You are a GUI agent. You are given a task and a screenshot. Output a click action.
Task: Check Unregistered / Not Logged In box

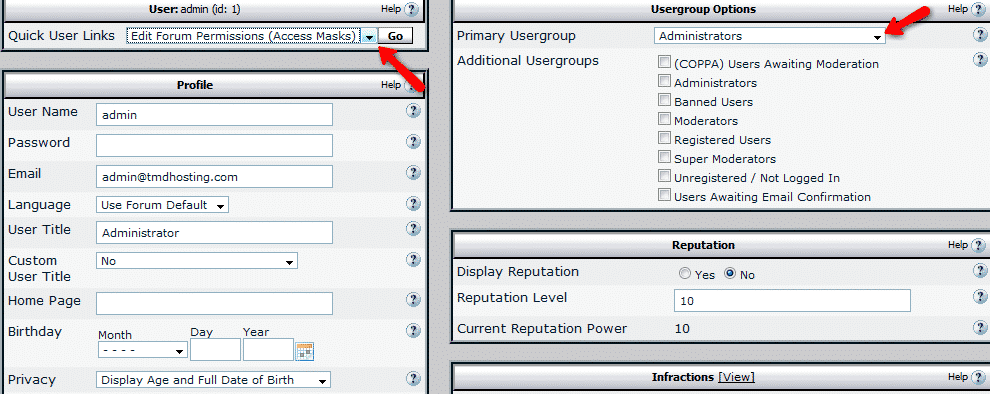click(664, 176)
